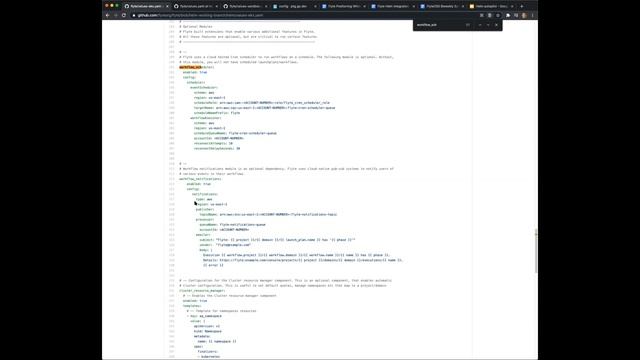Go back to the previous page
This screenshot has height=360, width=640.
(x=108, y=15)
